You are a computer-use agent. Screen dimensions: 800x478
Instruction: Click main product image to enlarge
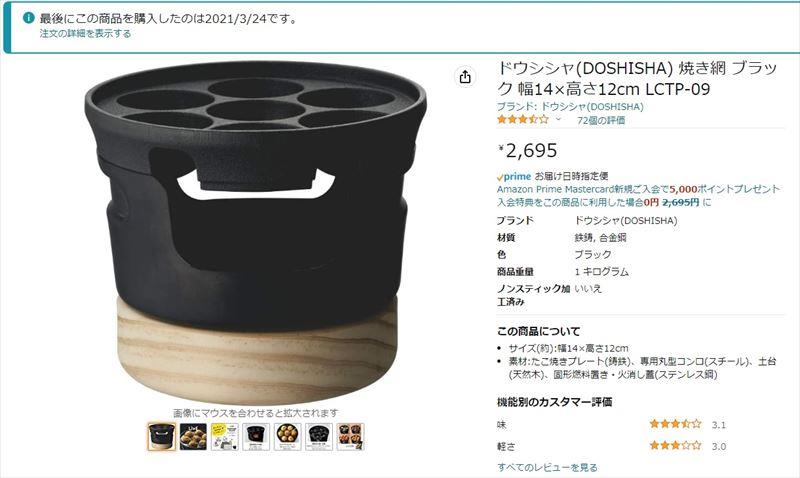pos(256,232)
